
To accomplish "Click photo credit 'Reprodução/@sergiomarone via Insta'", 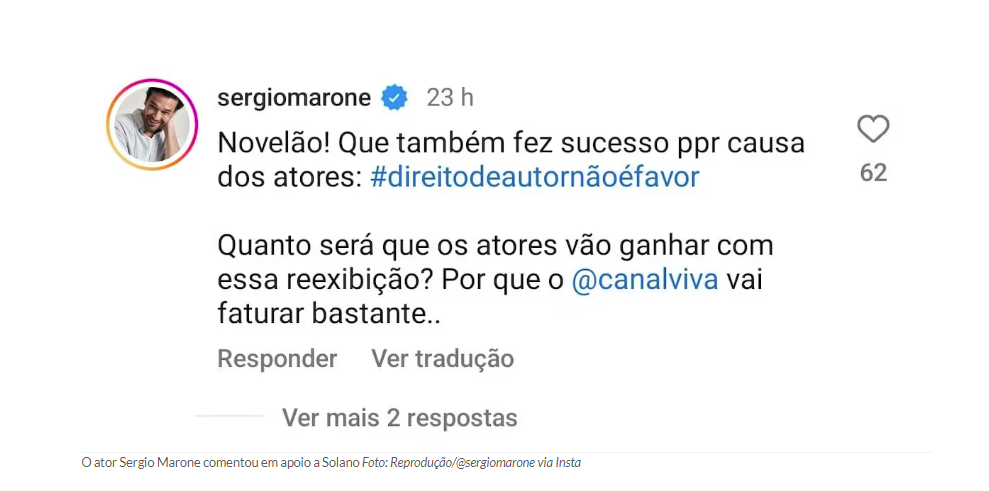I will click(x=486, y=463).
